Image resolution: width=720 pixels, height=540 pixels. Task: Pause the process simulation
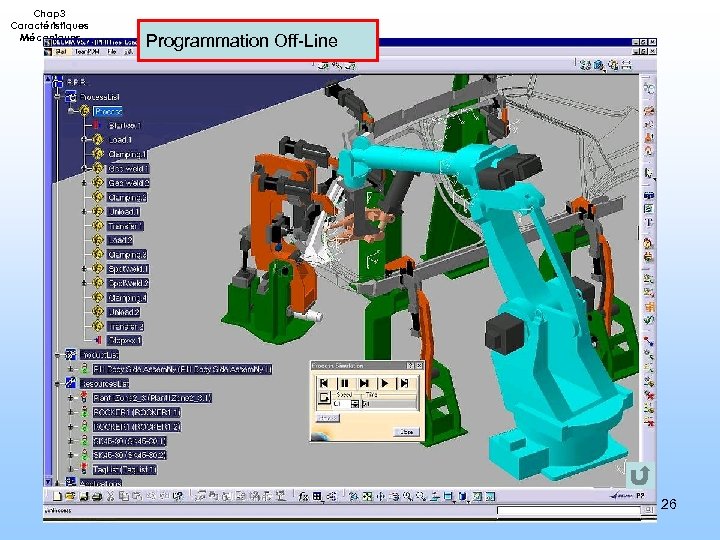(x=344, y=383)
